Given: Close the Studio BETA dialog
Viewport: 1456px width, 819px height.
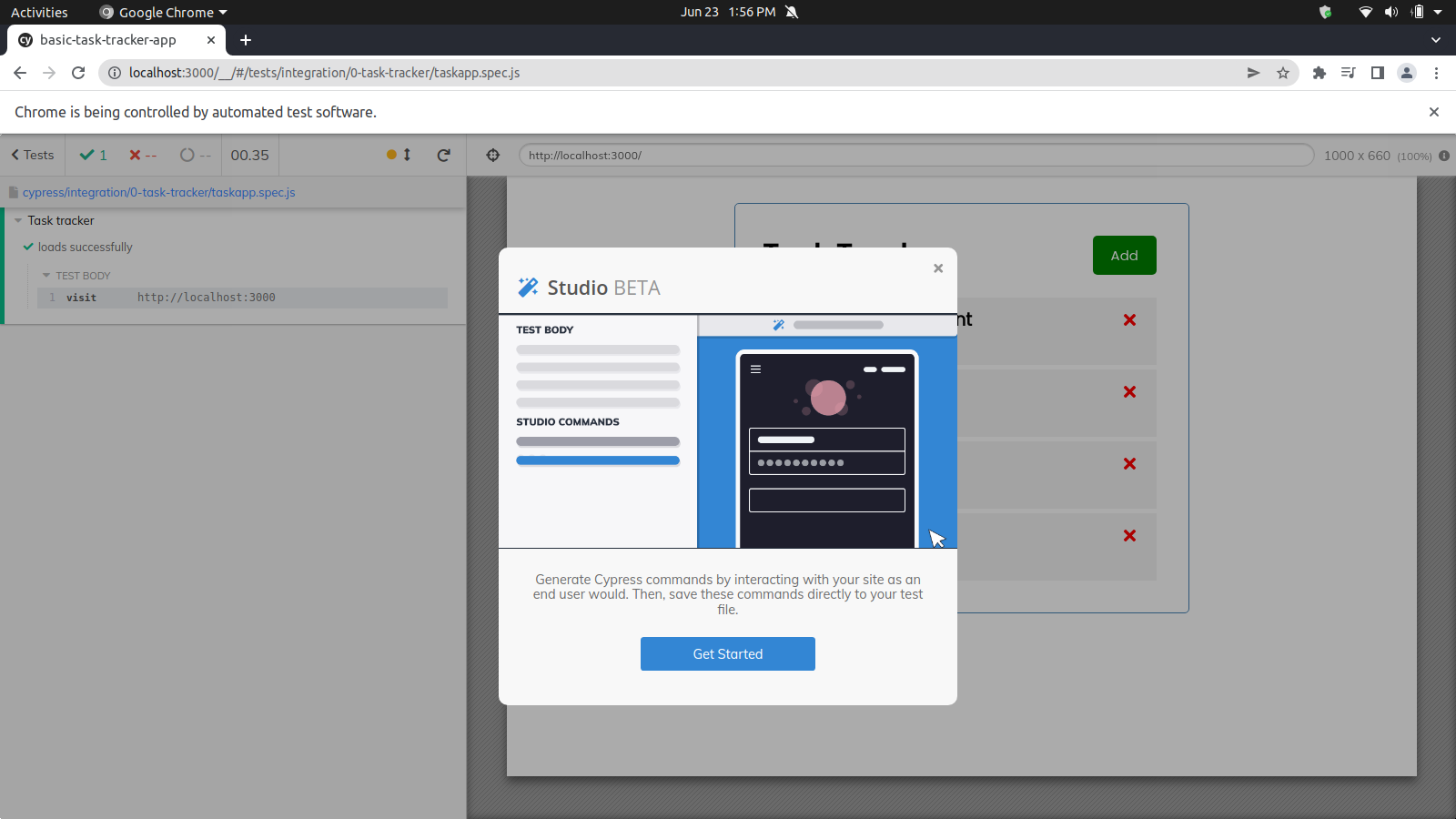Looking at the screenshot, I should 938,268.
